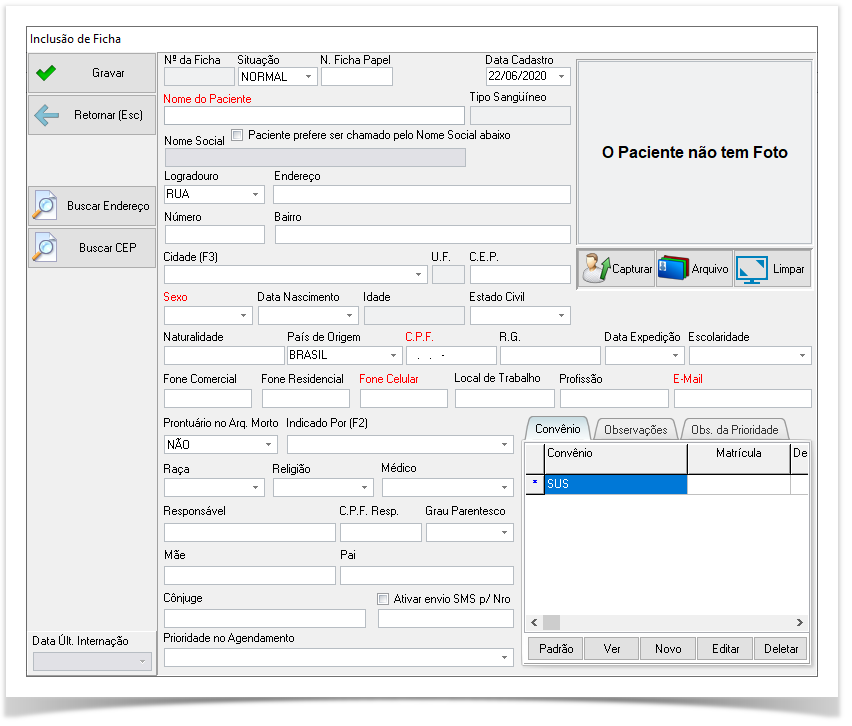The height and width of the screenshot is (726, 852).
Task: Switch to the Observações tab
Action: pos(634,429)
